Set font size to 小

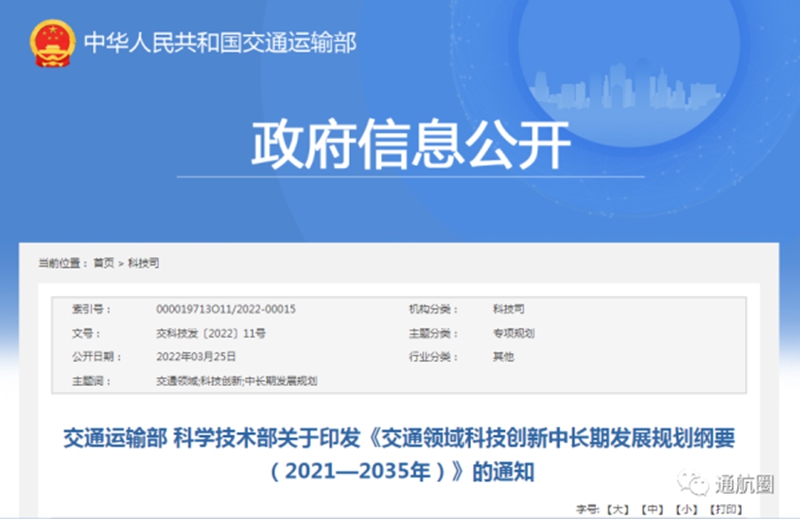[x=686, y=510]
